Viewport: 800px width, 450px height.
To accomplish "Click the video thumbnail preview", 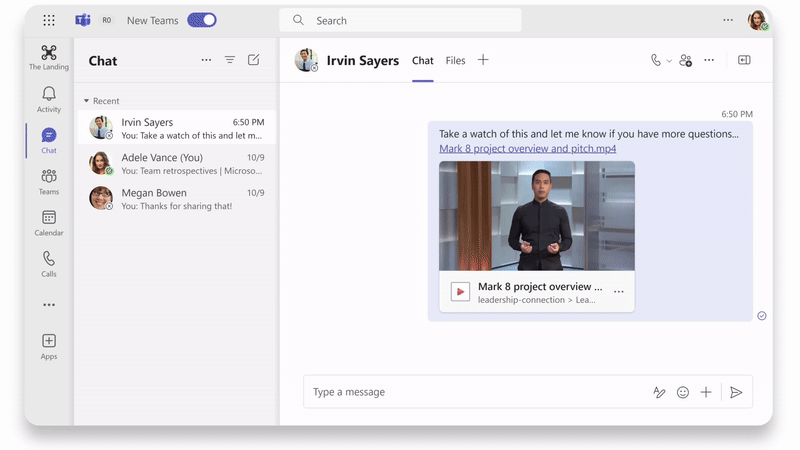I will [x=537, y=216].
